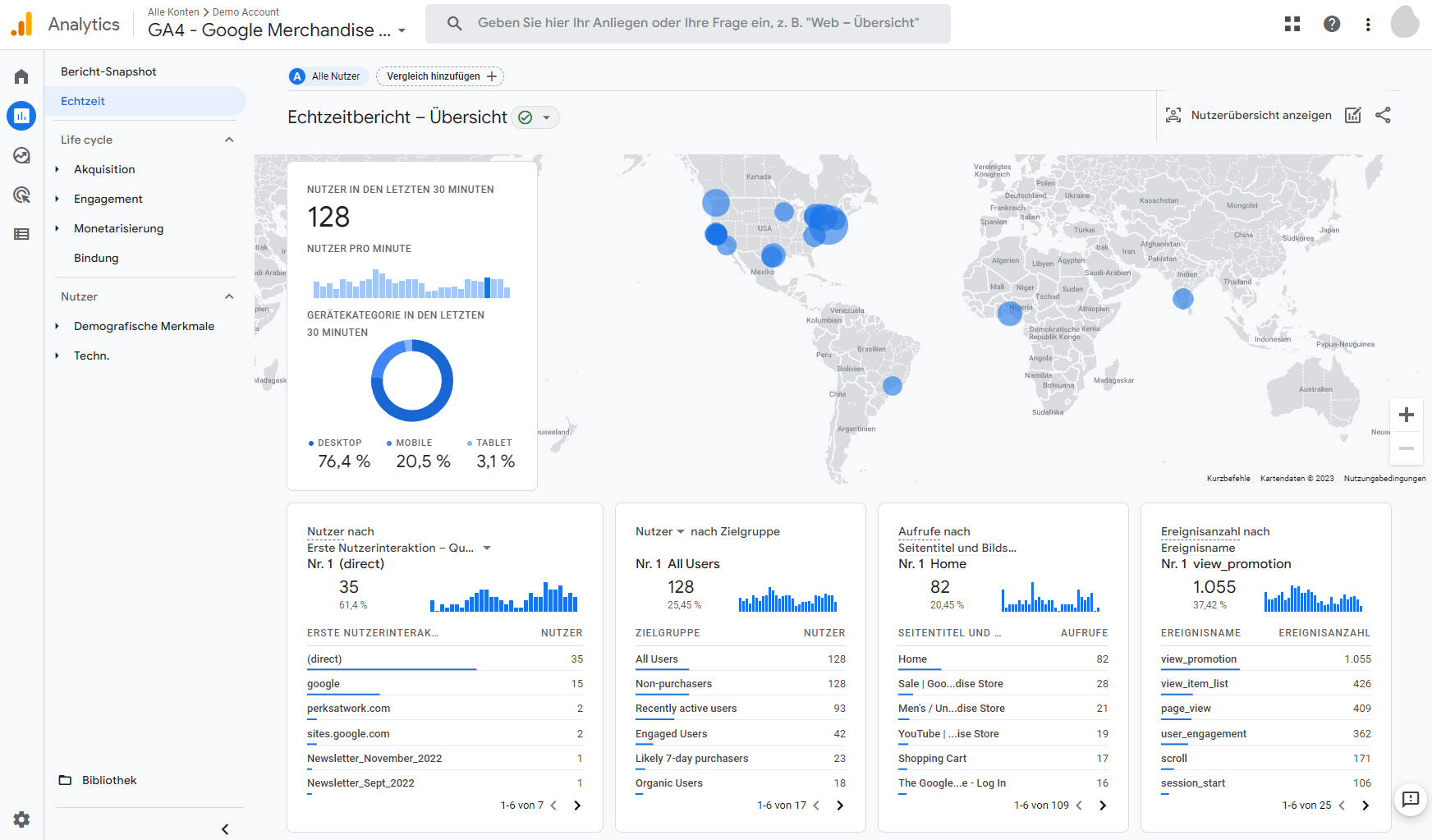Go to next page of Aufrufe card
Screen dimensions: 1432x840
[1103, 806]
